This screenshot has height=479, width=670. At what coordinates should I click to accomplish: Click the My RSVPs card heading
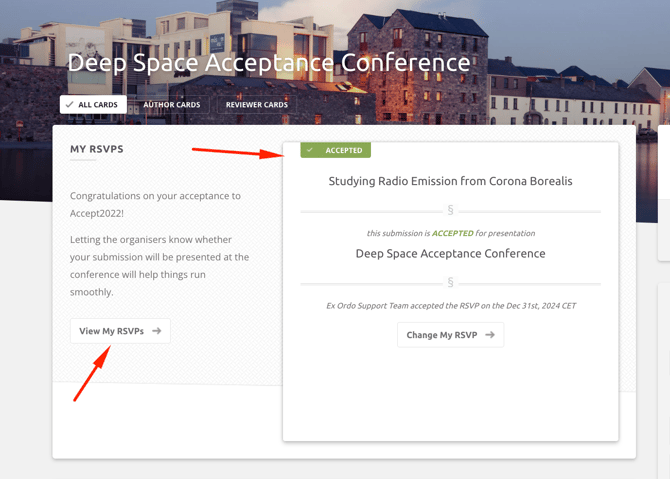coord(97,149)
